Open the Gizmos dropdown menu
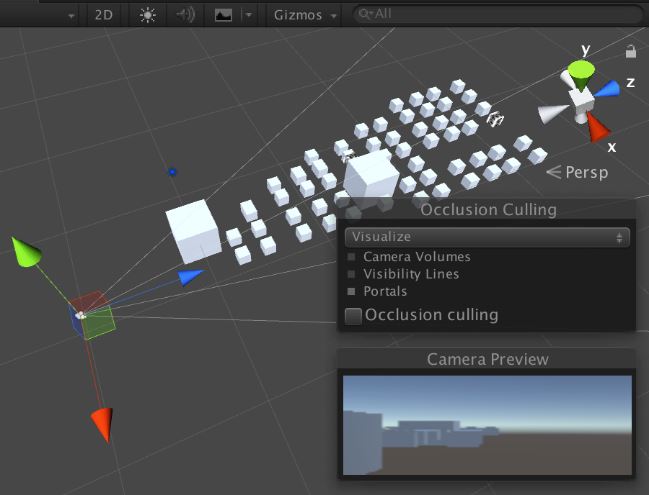The width and height of the screenshot is (649, 495). coord(304,15)
